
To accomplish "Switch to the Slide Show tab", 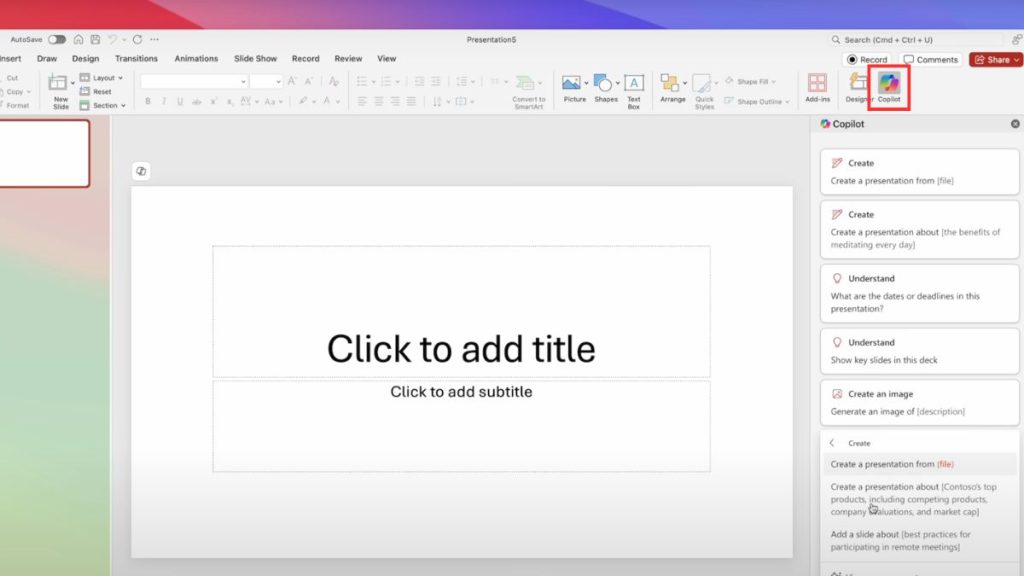I will click(255, 59).
